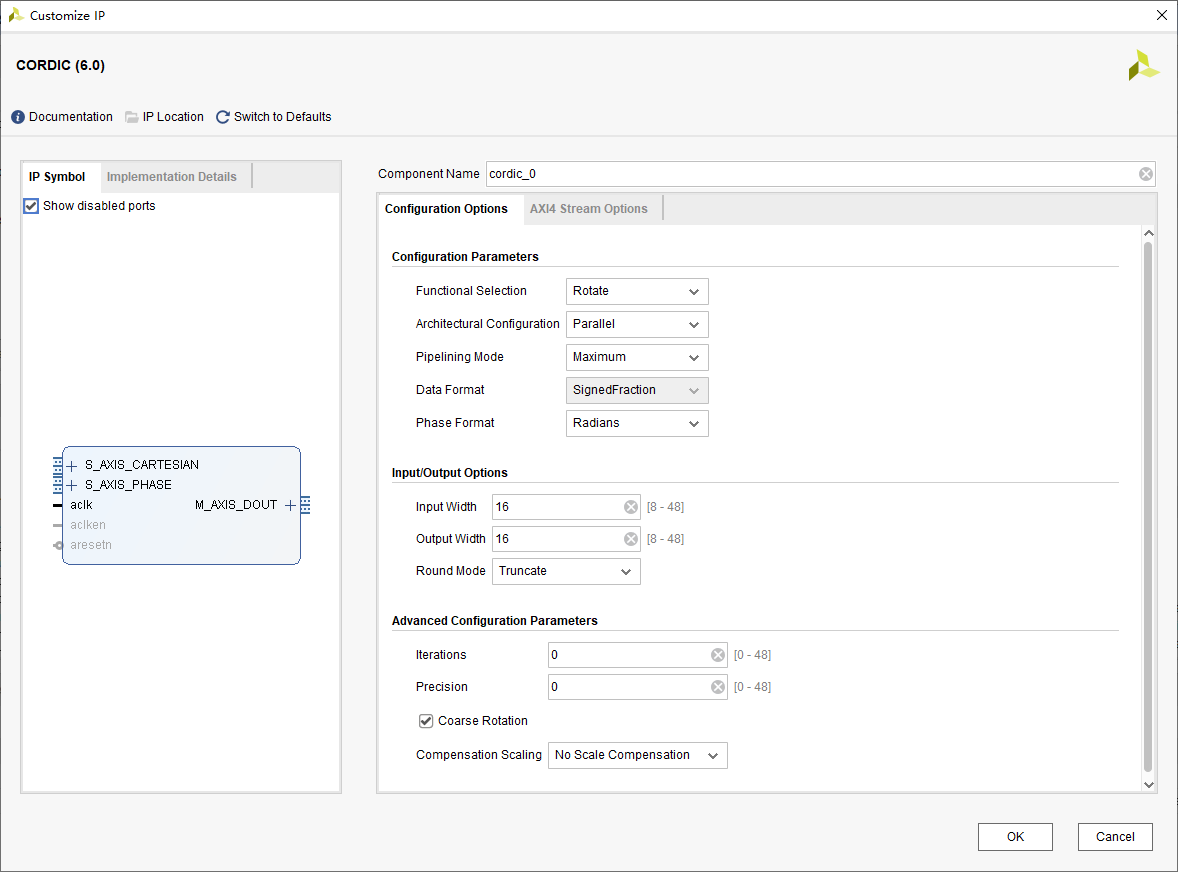
Task: Click the IP Location folder icon
Action: tap(131, 117)
